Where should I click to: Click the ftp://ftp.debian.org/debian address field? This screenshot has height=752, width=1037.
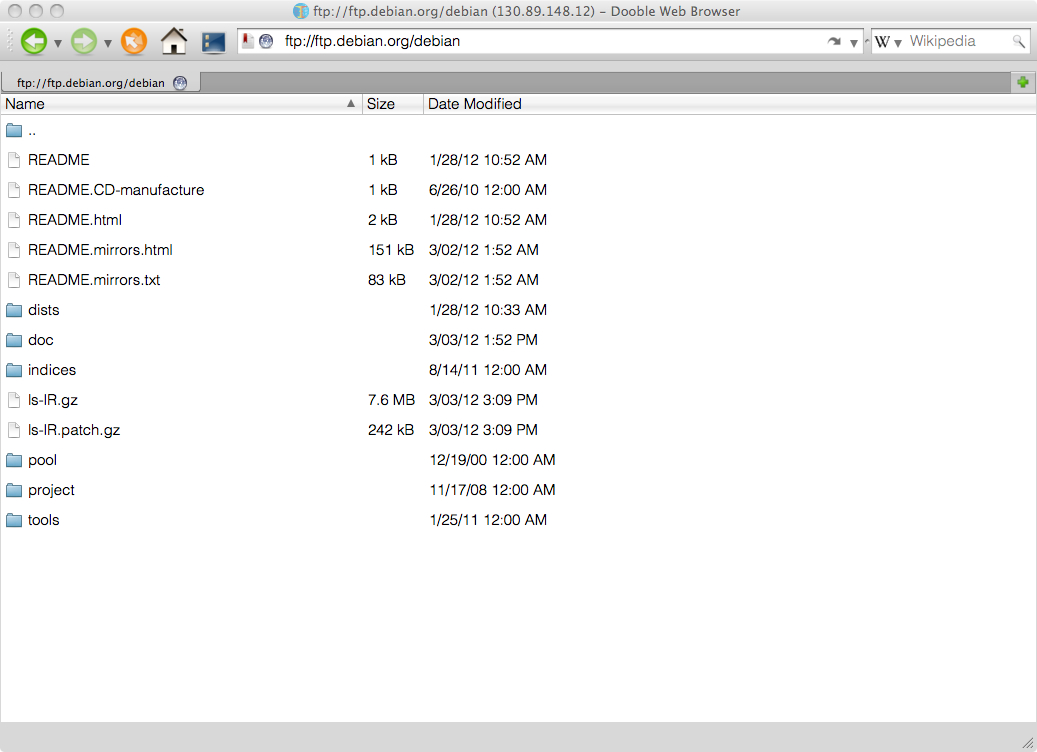[550, 42]
